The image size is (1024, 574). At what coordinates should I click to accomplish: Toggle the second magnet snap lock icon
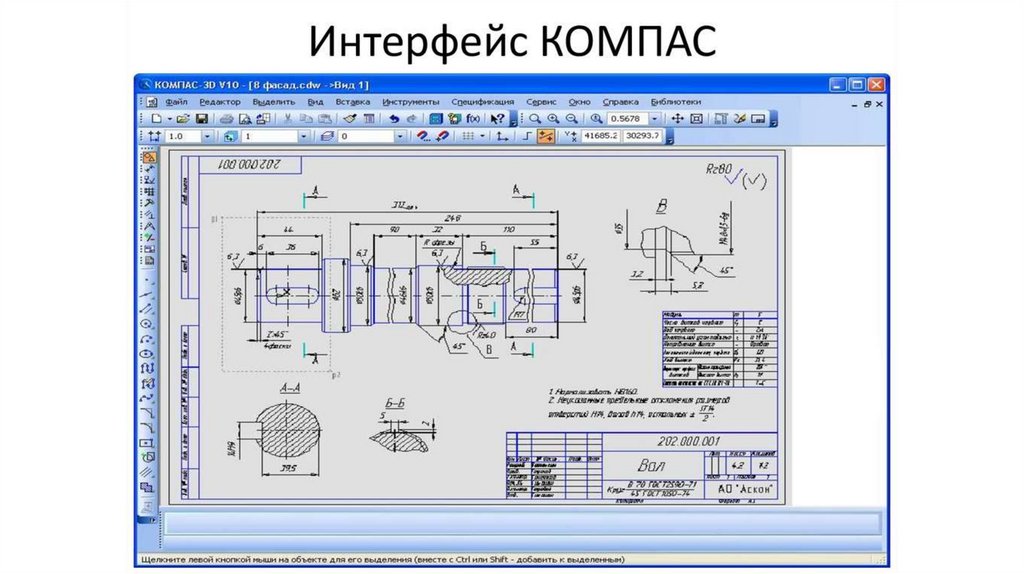point(442,136)
